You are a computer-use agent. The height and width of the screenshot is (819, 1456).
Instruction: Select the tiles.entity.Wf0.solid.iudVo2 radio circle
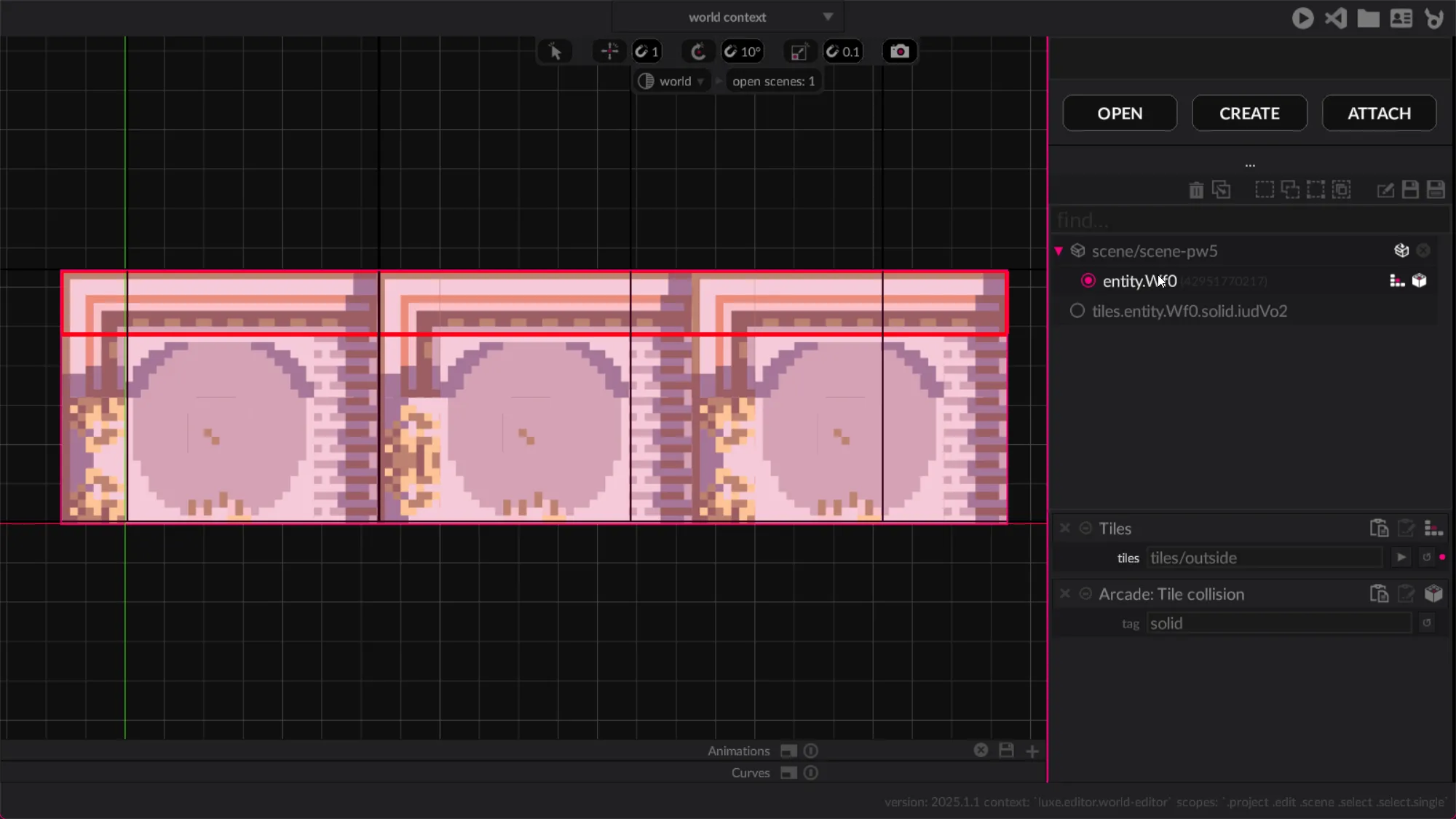pos(1077,311)
